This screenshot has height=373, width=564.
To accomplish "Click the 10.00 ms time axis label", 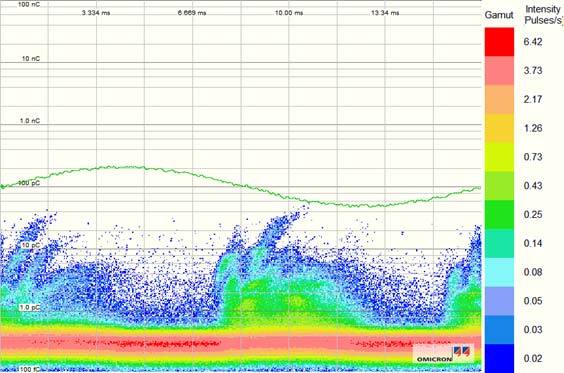I will point(289,13).
